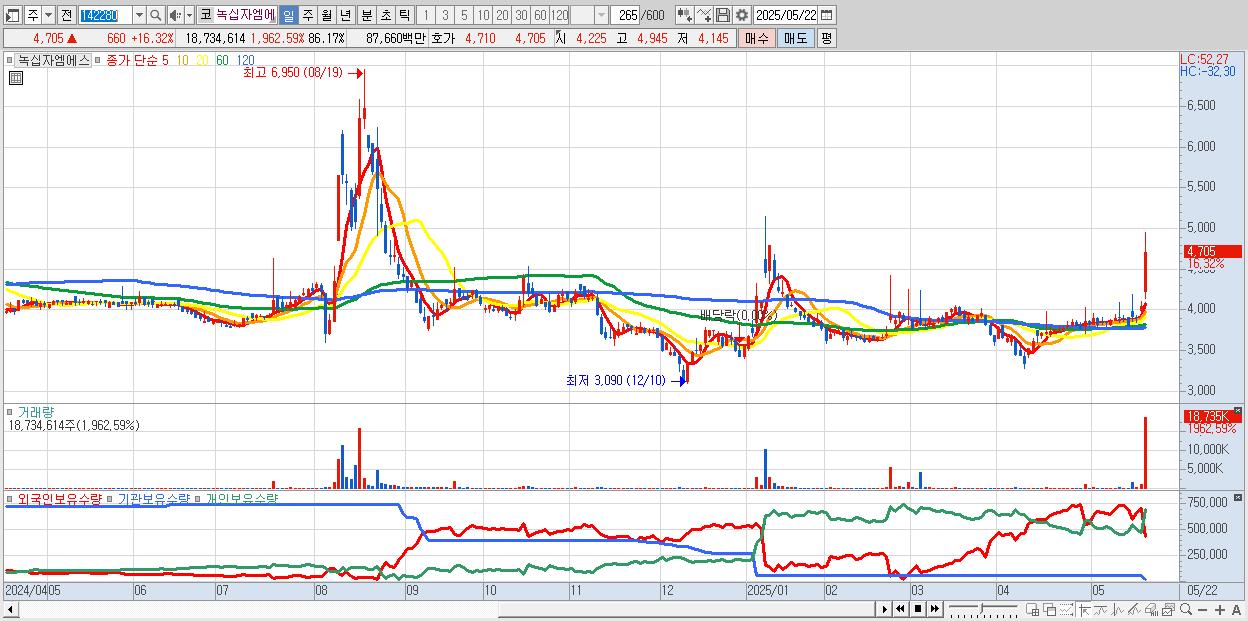Click the 매수 buy button
The image size is (1248, 621).
(x=757, y=38)
